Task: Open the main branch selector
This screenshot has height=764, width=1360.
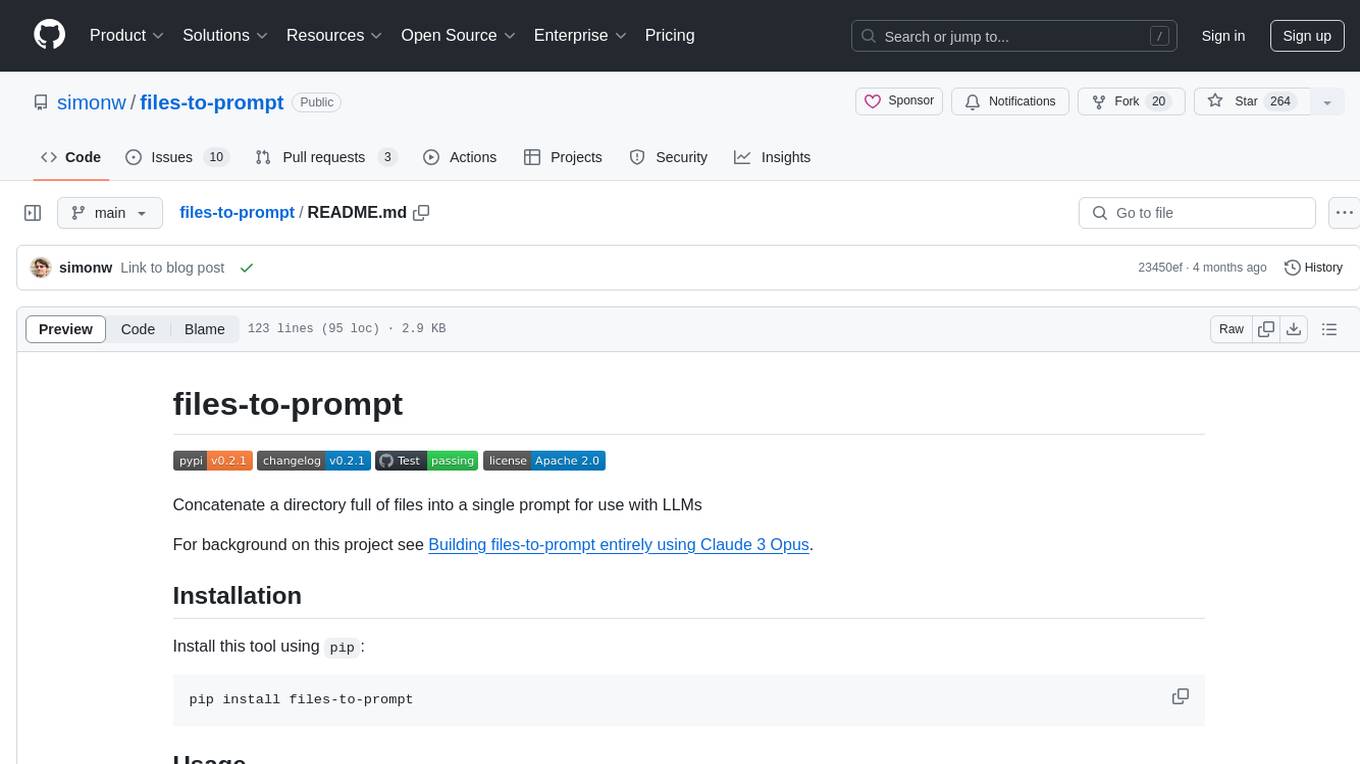Action: coord(110,213)
